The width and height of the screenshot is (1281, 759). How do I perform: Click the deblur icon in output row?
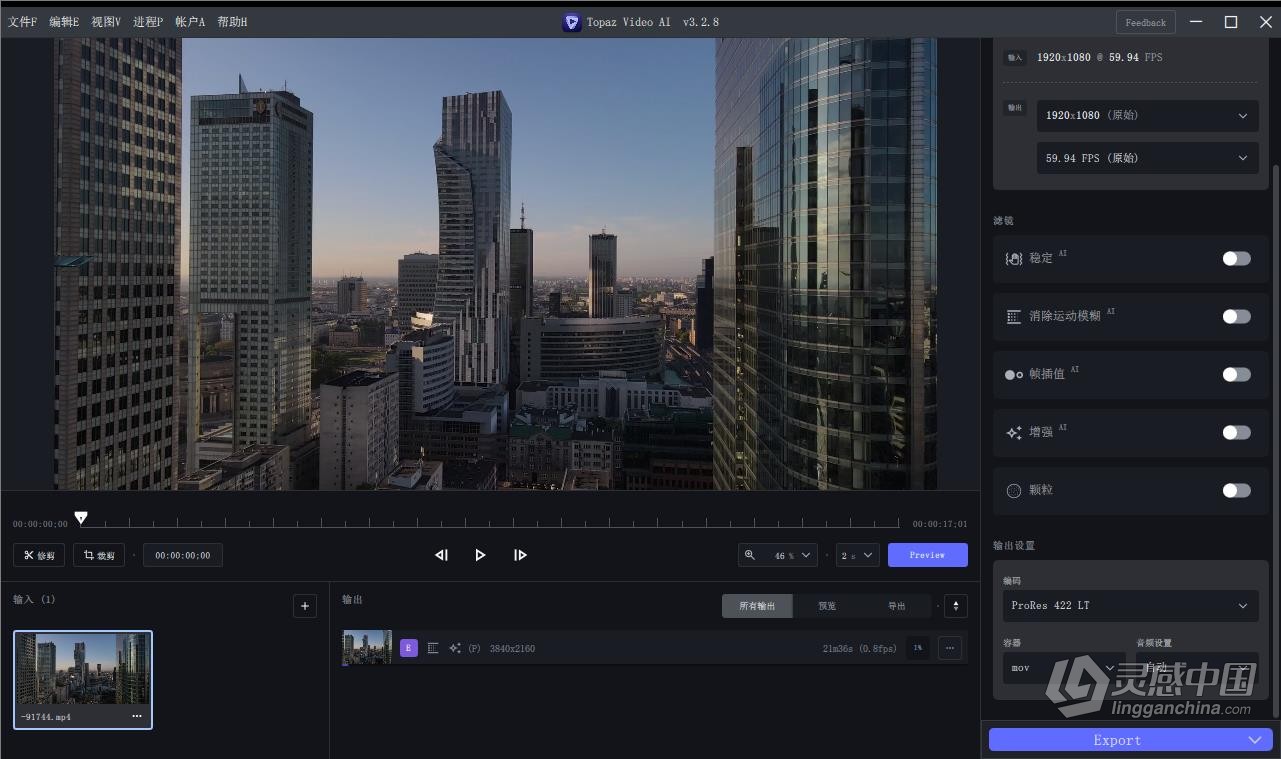[x=433, y=648]
